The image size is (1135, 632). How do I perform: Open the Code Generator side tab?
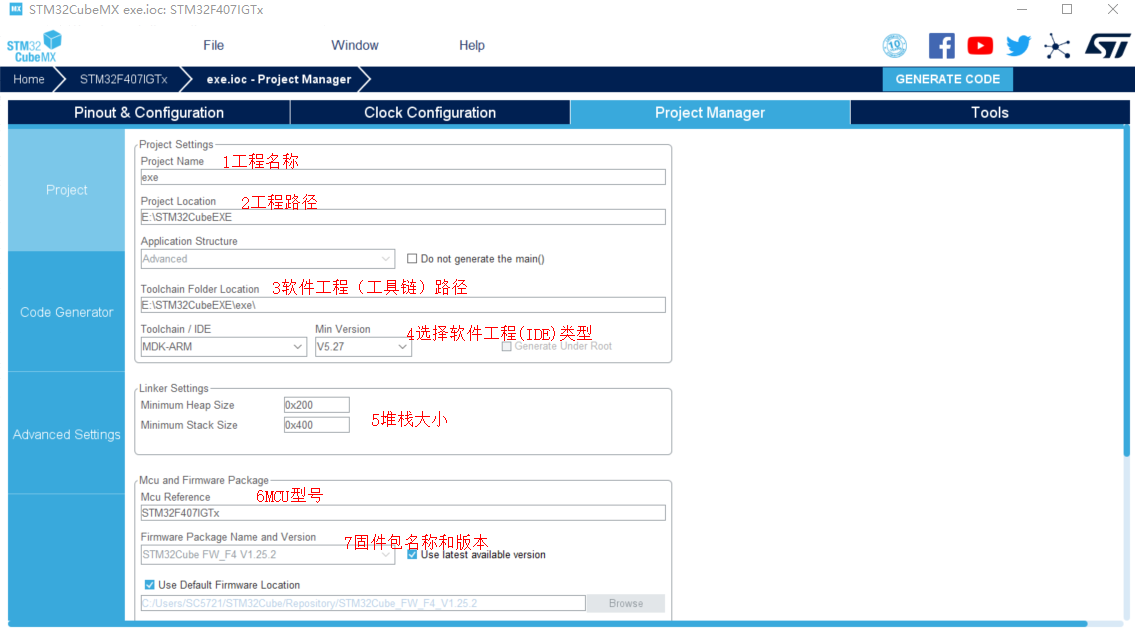(x=67, y=312)
